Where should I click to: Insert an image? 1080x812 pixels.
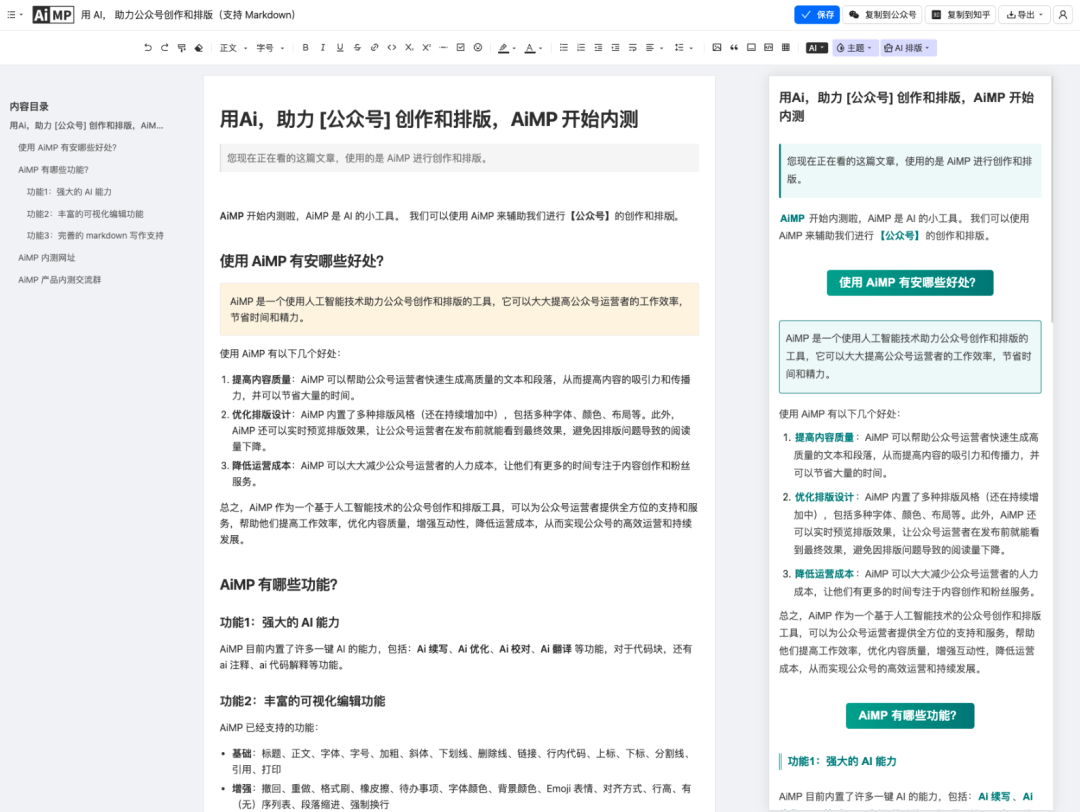717,48
